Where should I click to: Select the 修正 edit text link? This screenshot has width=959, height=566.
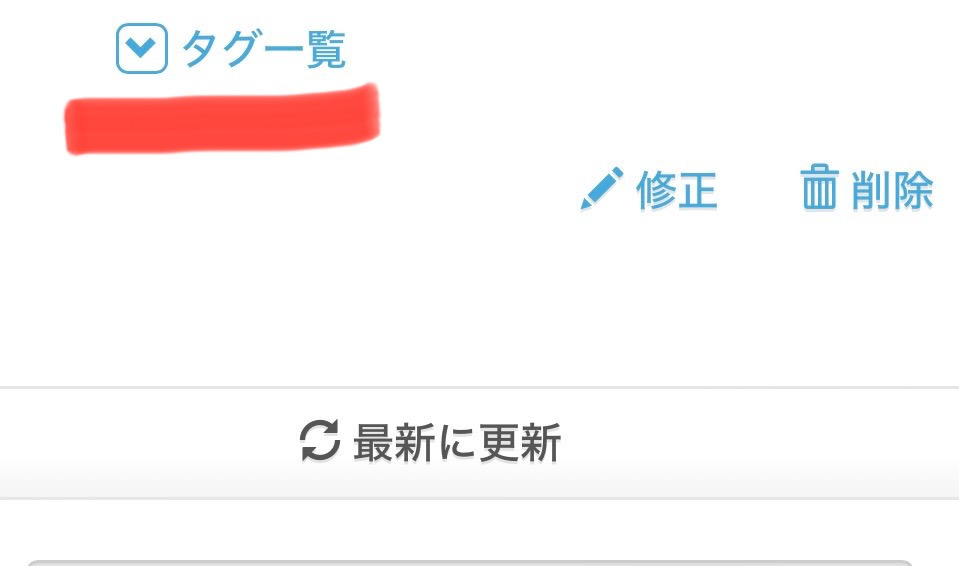(676, 190)
